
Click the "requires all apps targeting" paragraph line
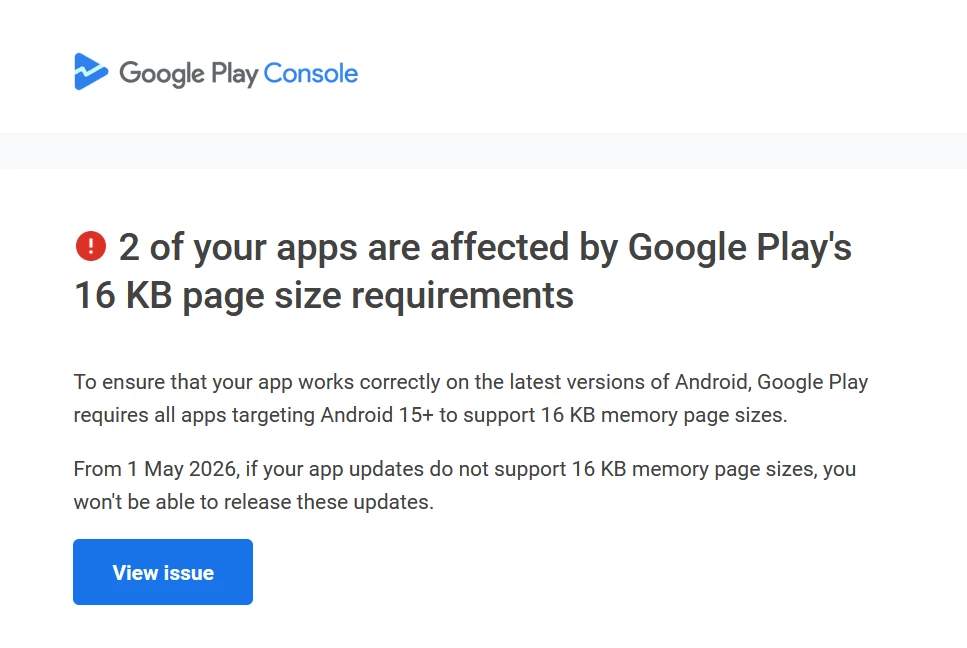[430, 415]
